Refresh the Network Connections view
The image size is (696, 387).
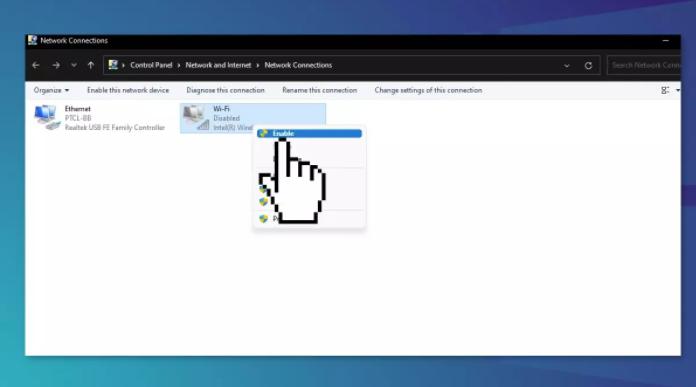(588, 66)
